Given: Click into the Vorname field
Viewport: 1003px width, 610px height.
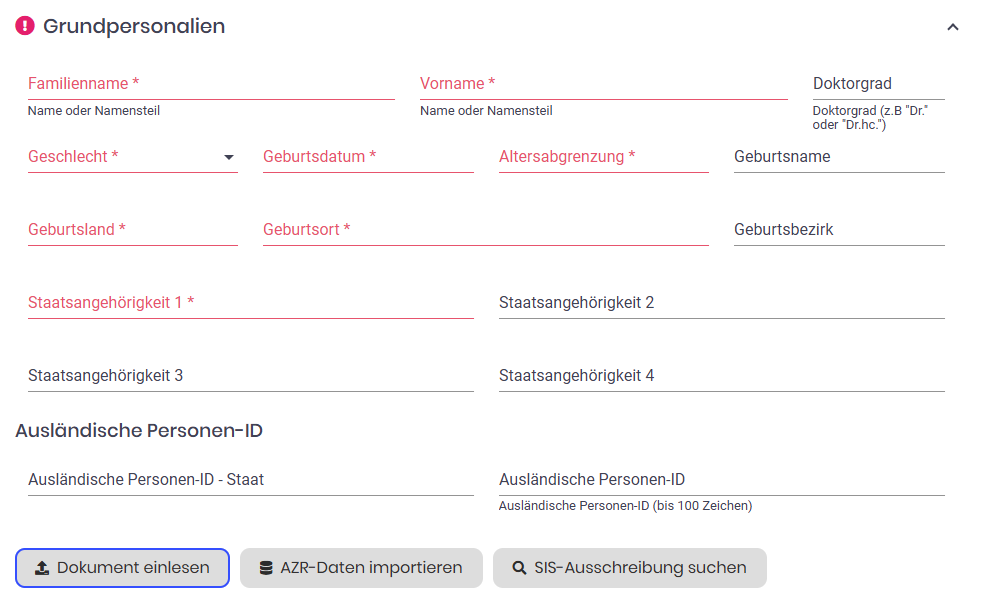Looking at the screenshot, I should point(603,84).
